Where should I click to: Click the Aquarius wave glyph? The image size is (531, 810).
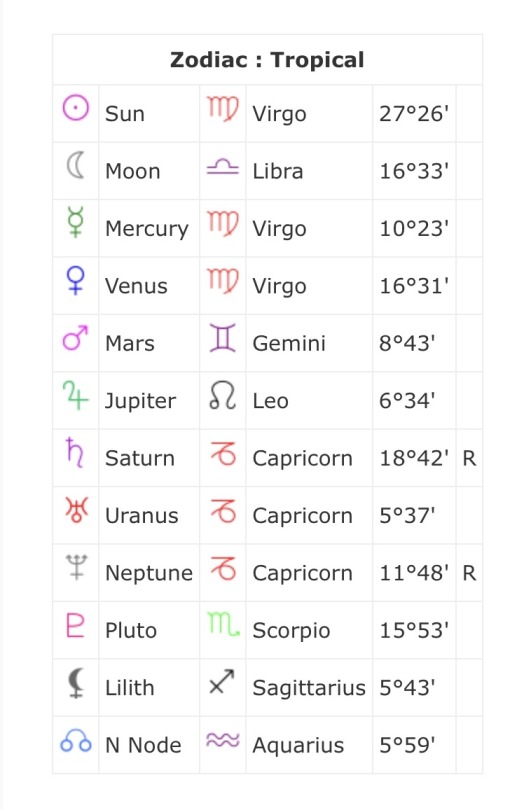pyautogui.click(x=223, y=740)
